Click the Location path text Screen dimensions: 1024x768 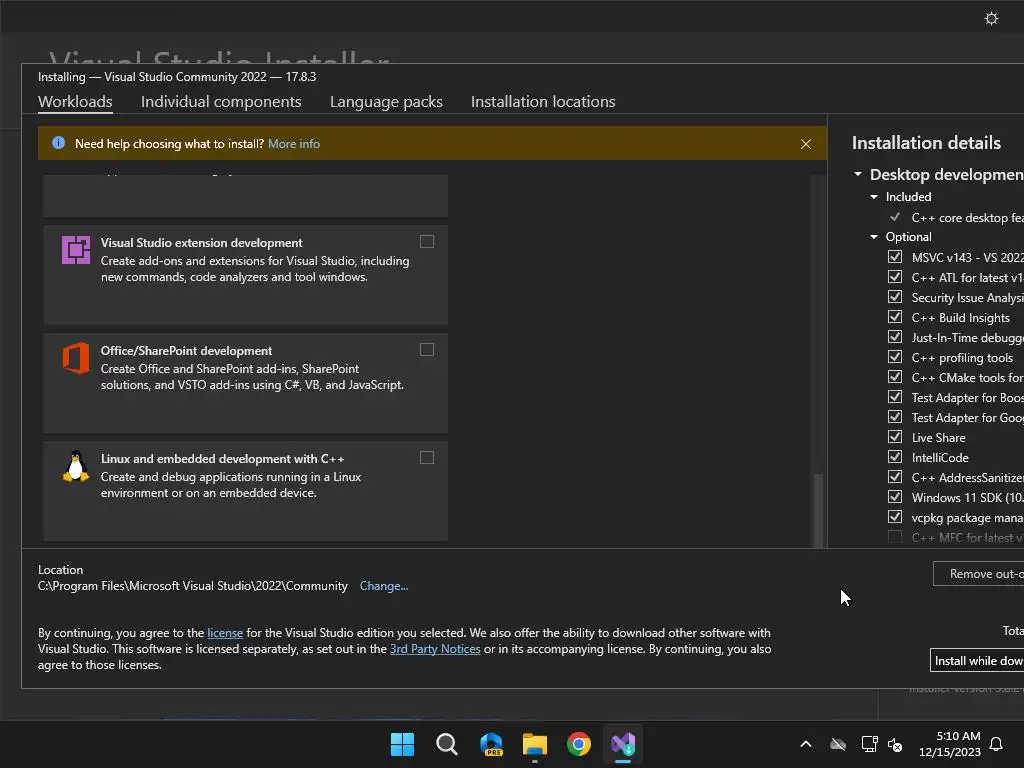click(193, 586)
